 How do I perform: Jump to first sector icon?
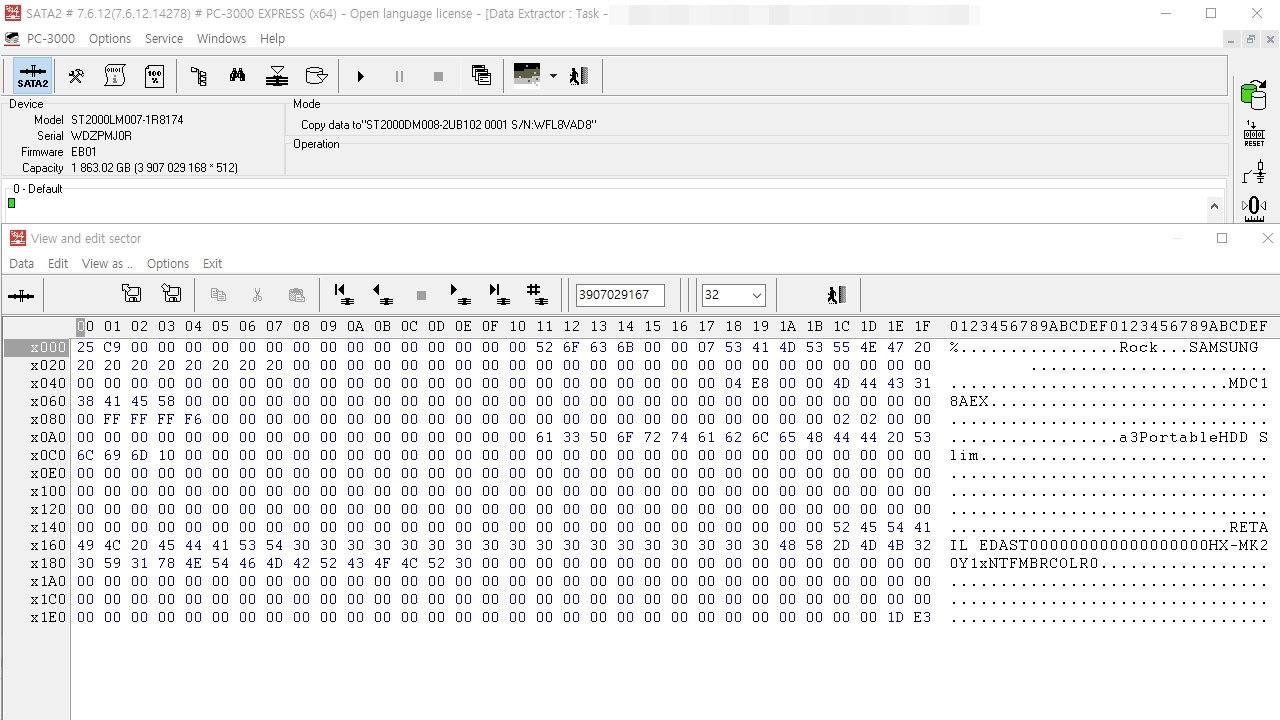(x=343, y=294)
